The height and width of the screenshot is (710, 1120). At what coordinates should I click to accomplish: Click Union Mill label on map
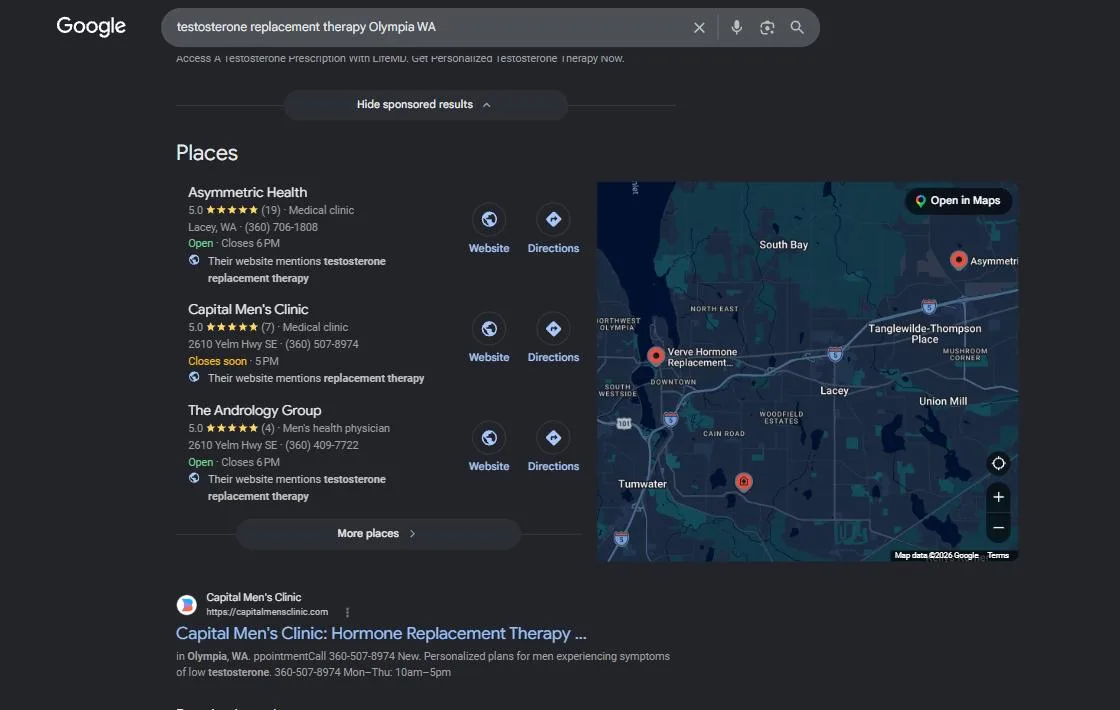click(943, 401)
